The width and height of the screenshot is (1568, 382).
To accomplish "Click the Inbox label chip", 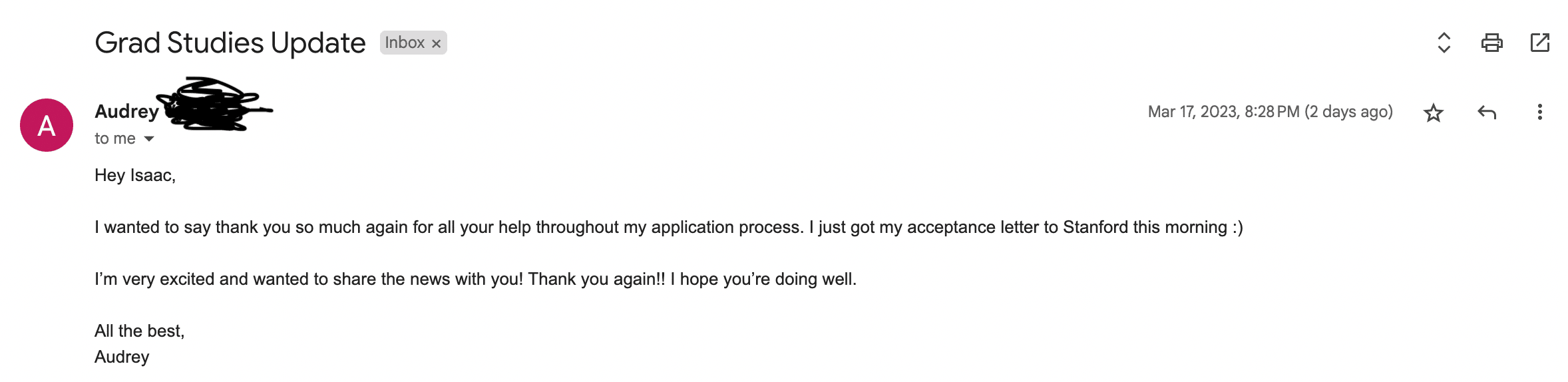I will (x=404, y=43).
